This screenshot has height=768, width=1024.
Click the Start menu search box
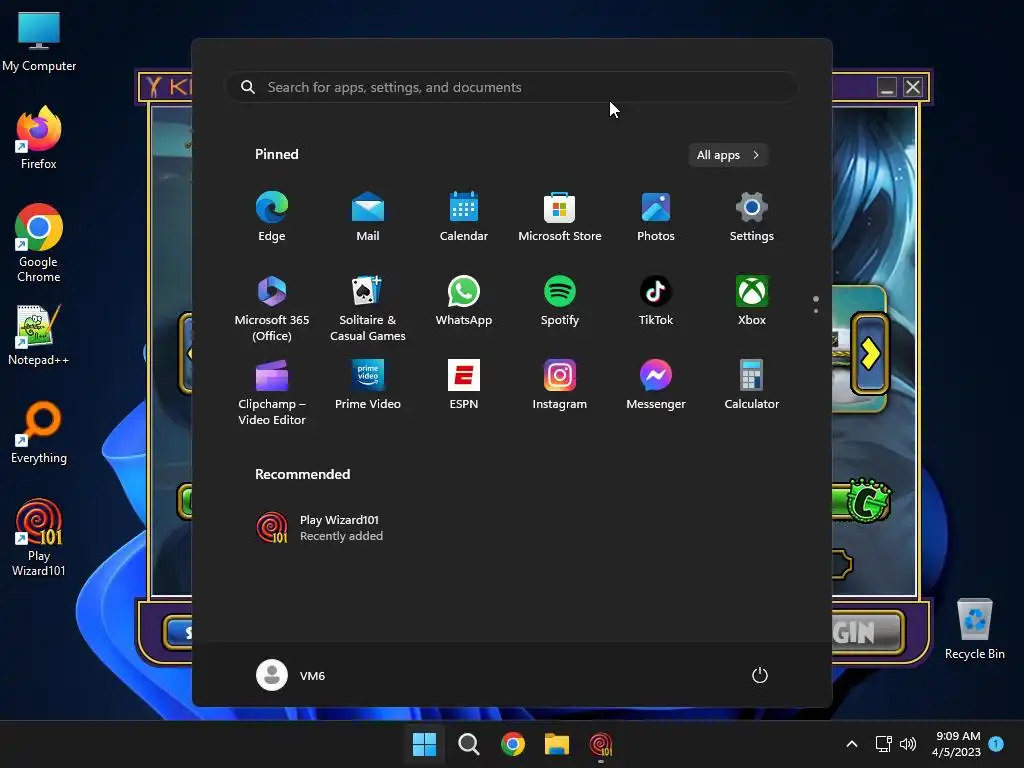coord(512,87)
